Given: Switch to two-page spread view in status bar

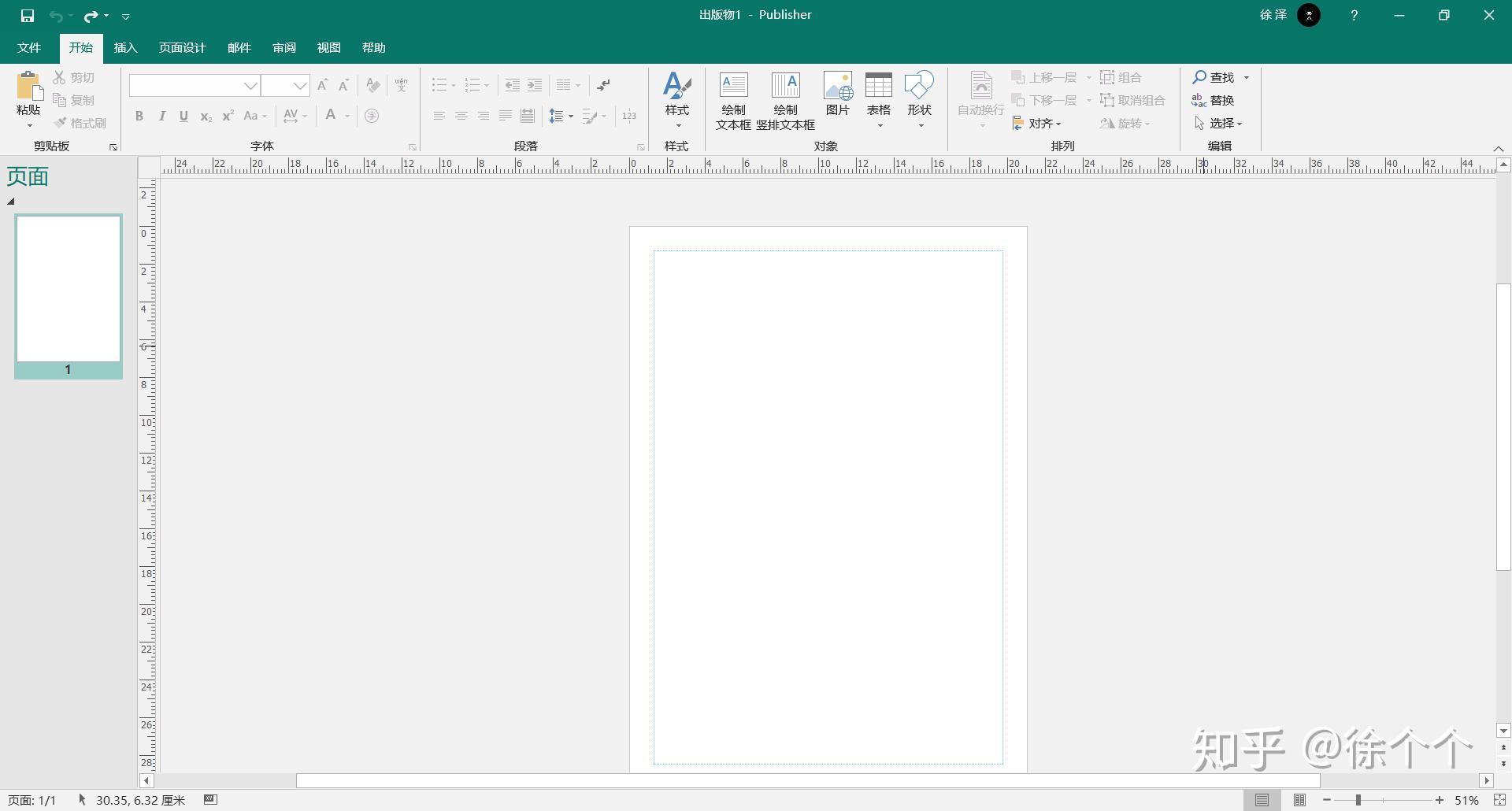Looking at the screenshot, I should pyautogui.click(x=1299, y=800).
